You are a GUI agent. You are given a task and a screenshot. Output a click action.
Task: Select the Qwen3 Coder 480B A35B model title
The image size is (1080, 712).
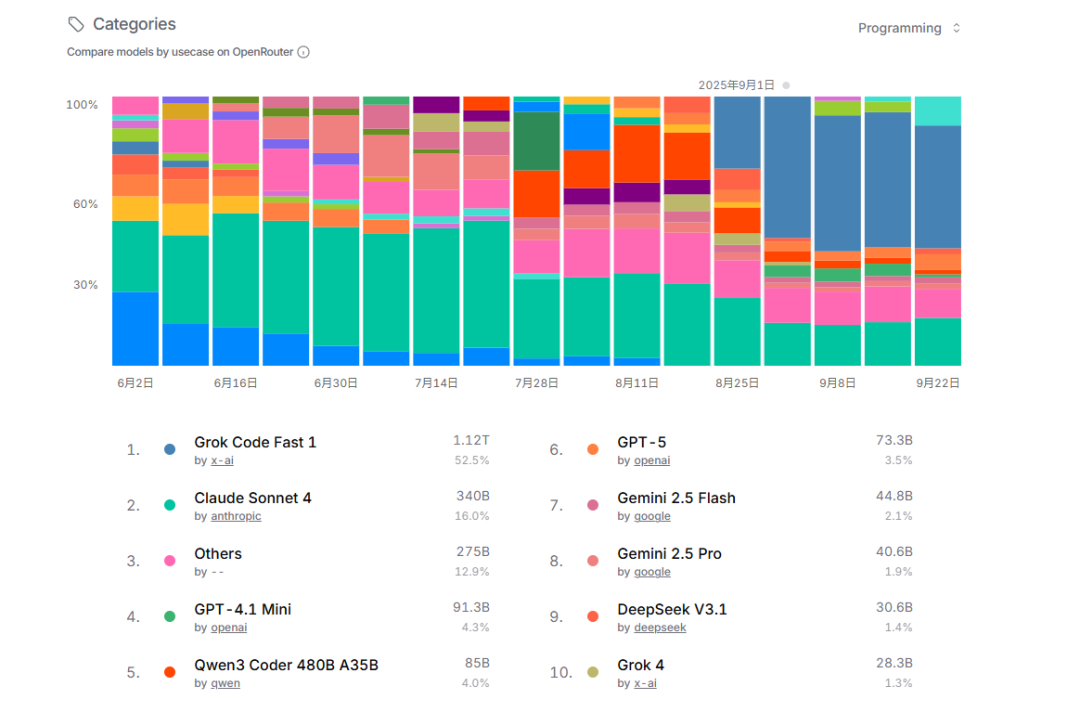[x=286, y=665]
